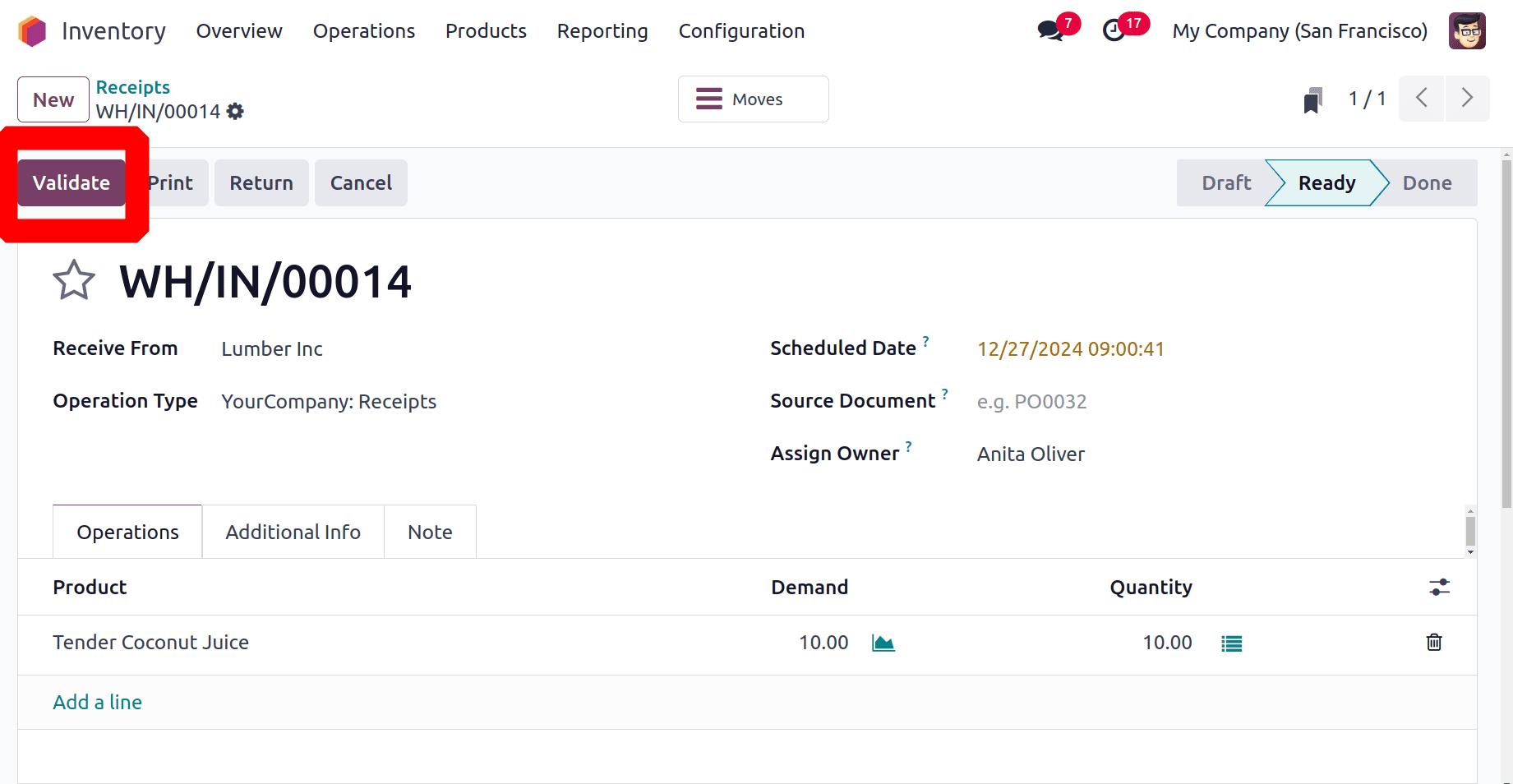Click the inner form scrollbar
The height and width of the screenshot is (784, 1513).
(x=1470, y=530)
